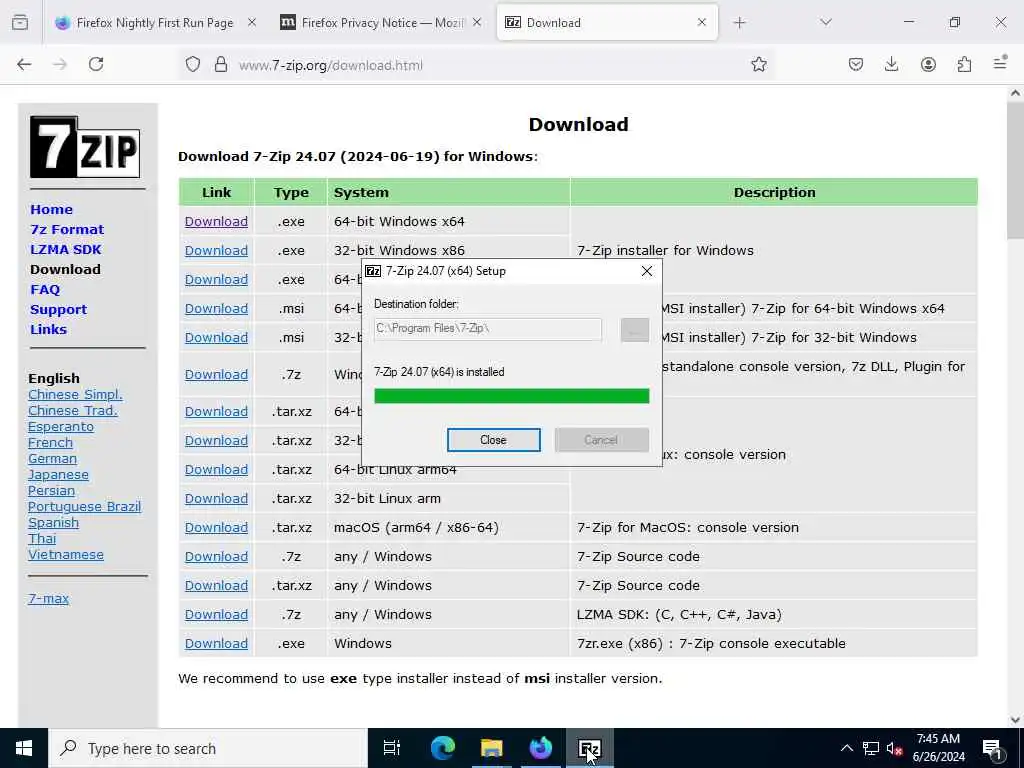Switch language to German
Image resolution: width=1024 pixels, height=768 pixels.
(x=52, y=458)
